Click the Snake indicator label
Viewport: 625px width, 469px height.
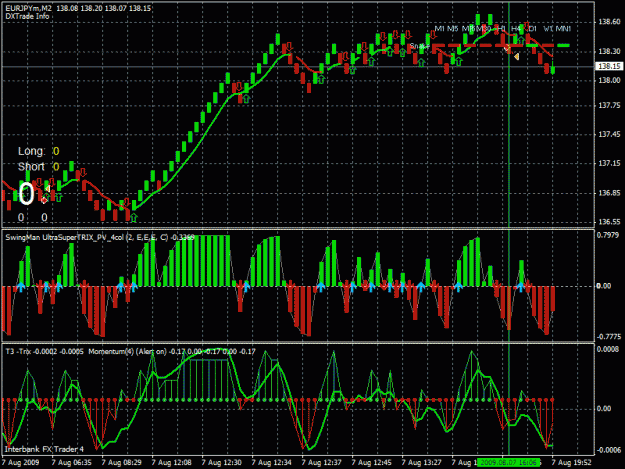(419, 47)
